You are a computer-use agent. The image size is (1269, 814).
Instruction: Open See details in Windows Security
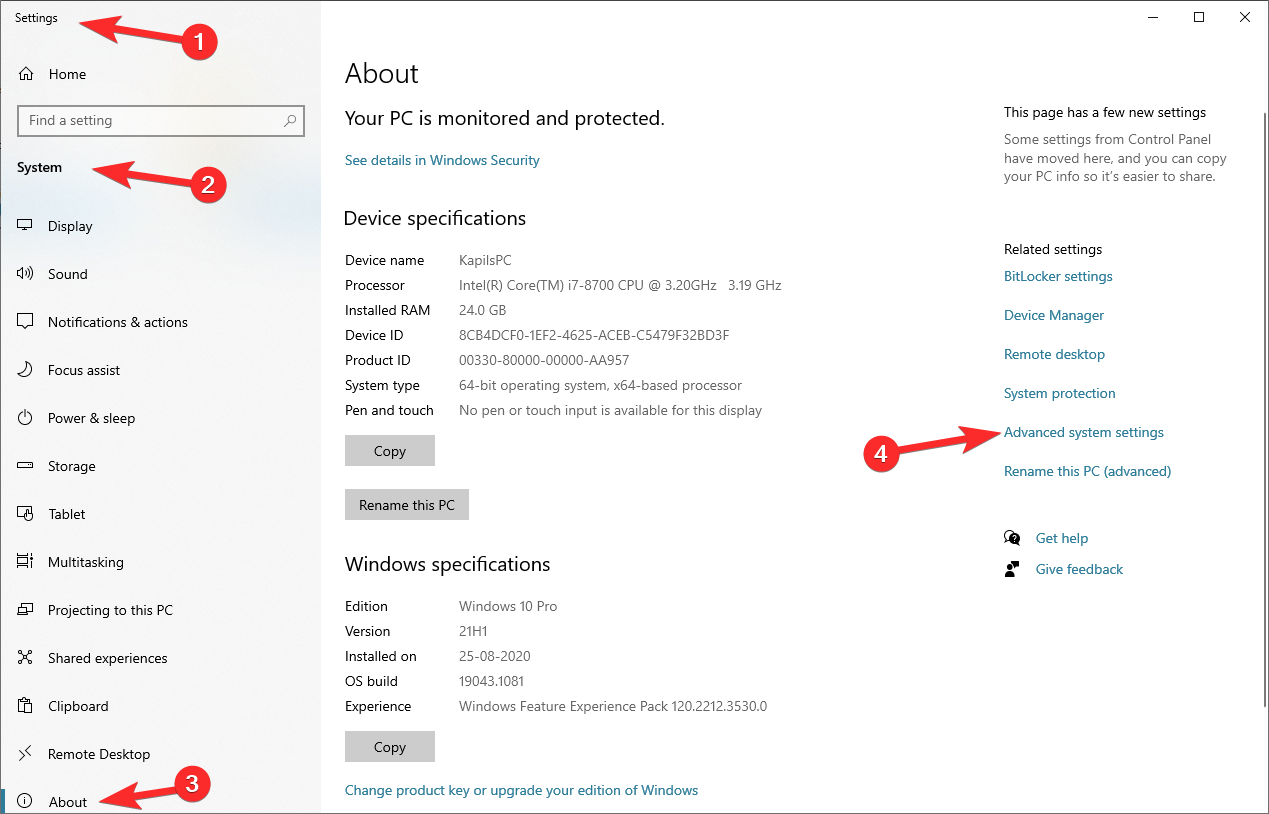point(442,160)
